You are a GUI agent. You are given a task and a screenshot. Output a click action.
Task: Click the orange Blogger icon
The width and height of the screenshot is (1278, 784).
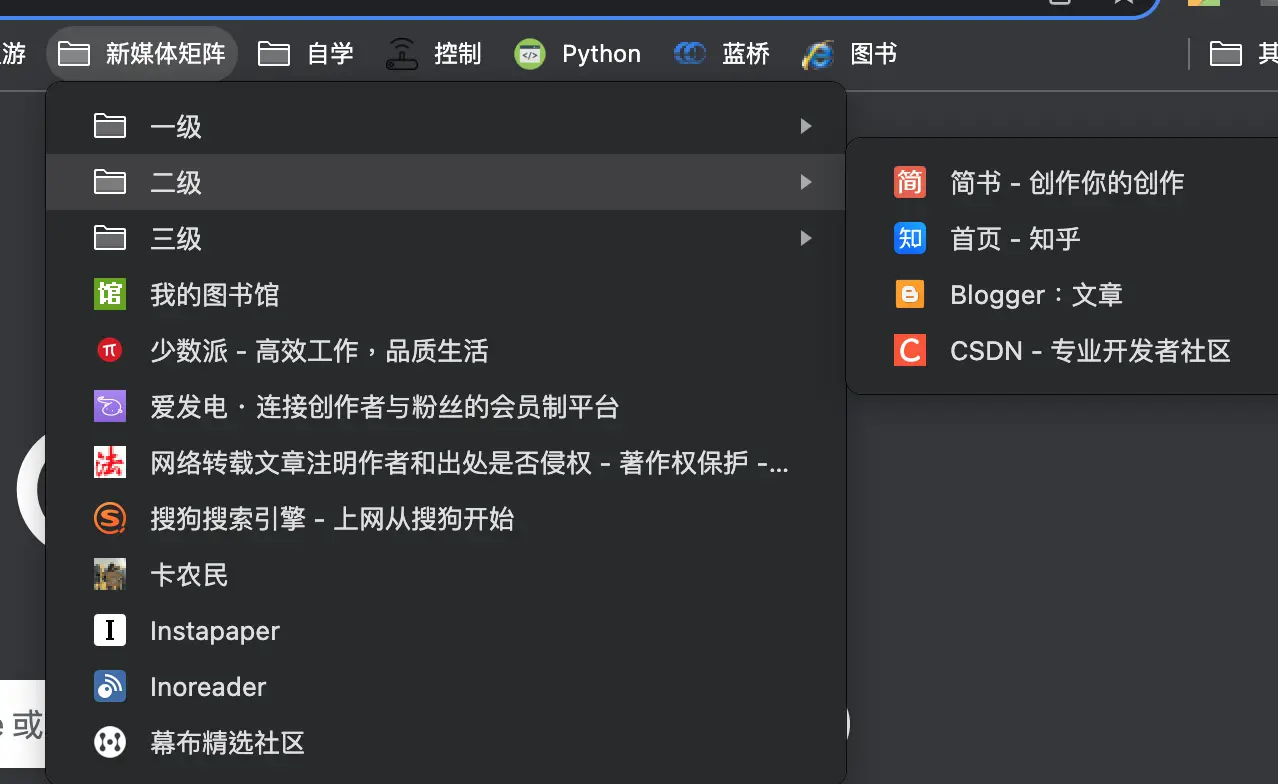pyautogui.click(x=909, y=294)
